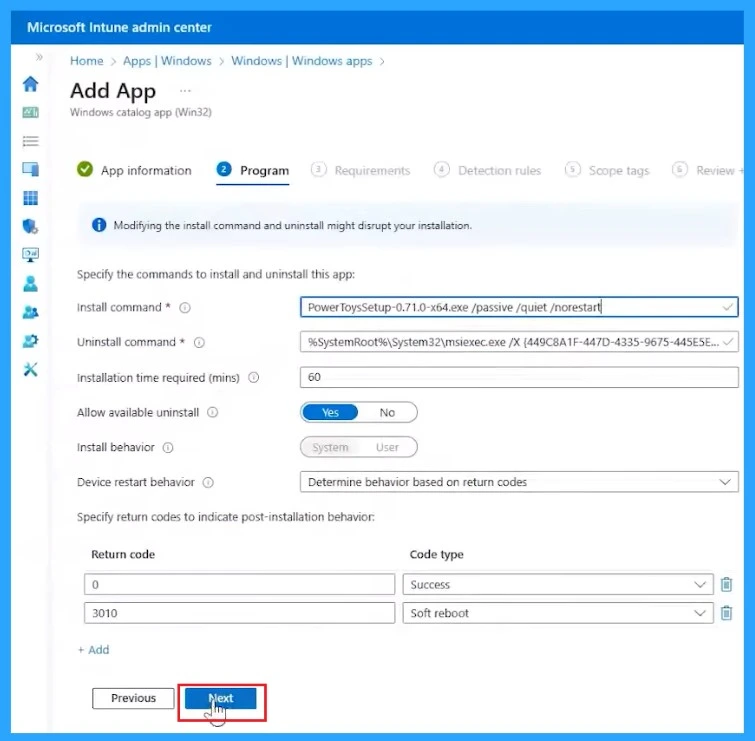Open Dashboard icon in sidebar
755x741 pixels.
click(30, 112)
